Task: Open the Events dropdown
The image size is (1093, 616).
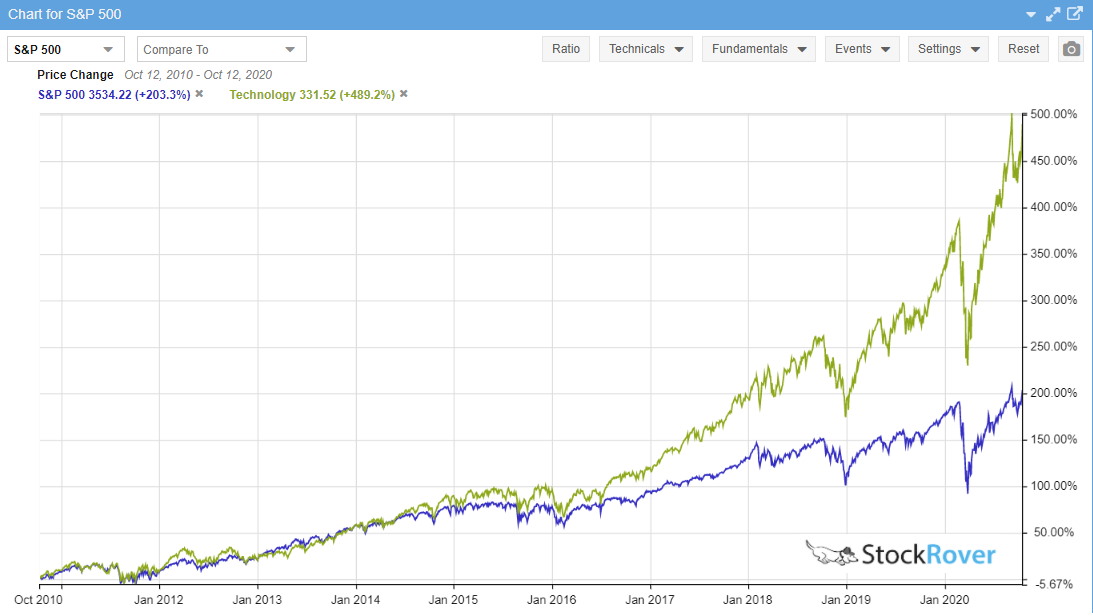Action: tap(862, 48)
